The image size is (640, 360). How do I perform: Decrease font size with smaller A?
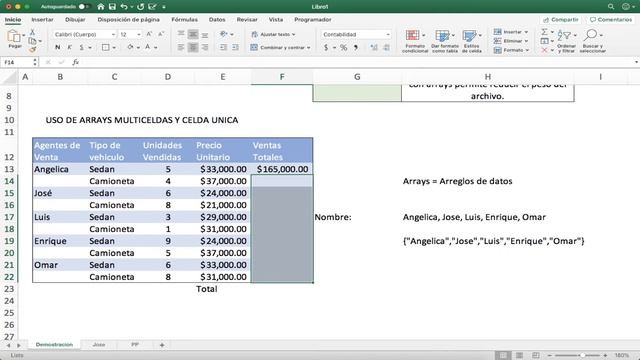161,34
